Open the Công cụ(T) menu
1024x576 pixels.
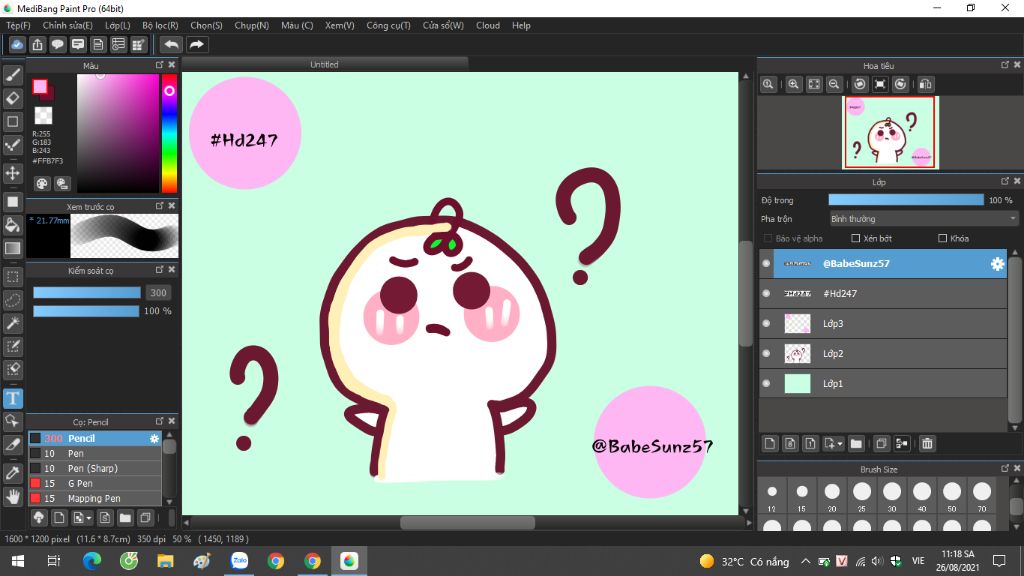click(389, 25)
